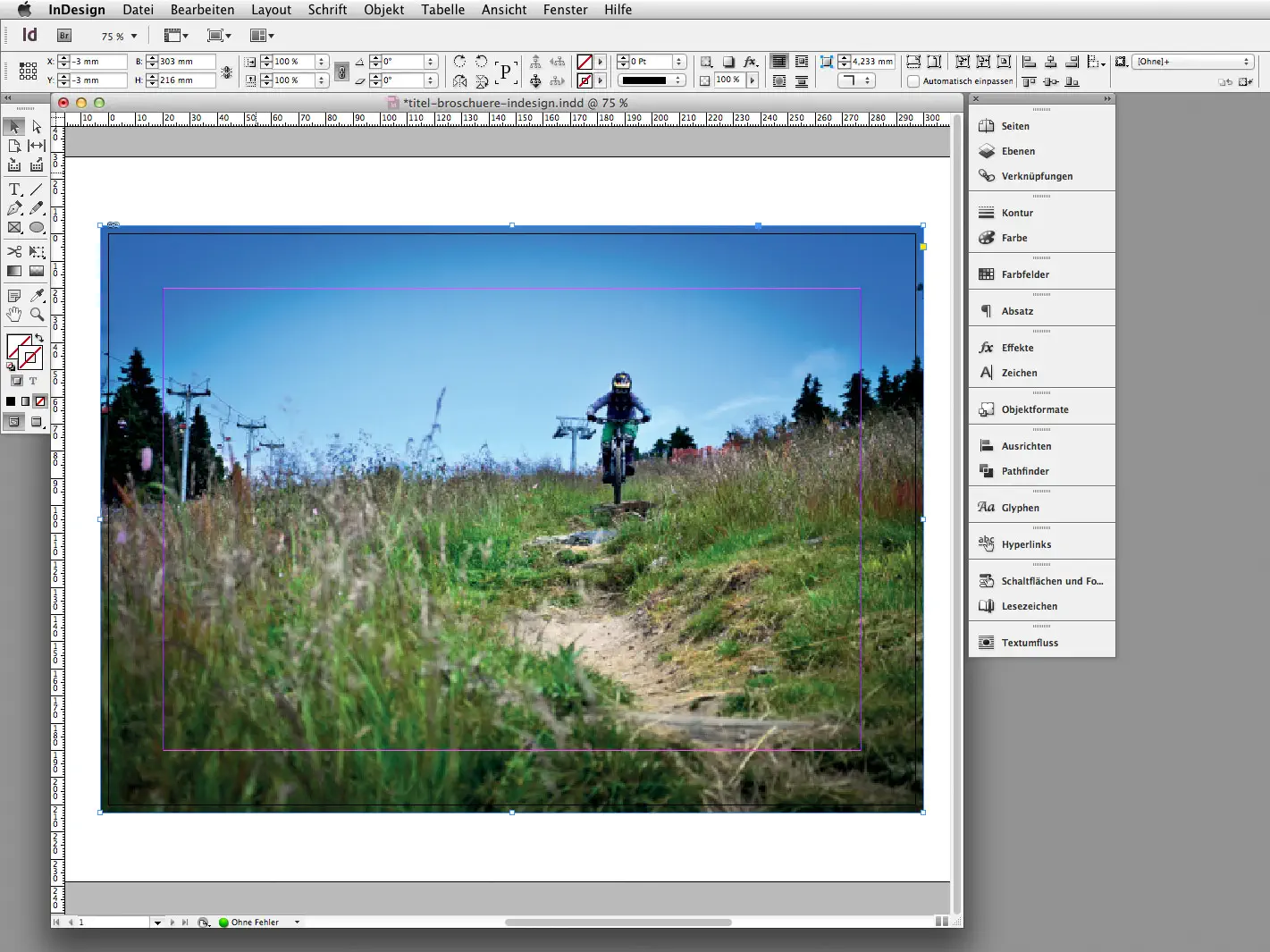The width and height of the screenshot is (1270, 952).
Task: Open the Hyperlinks panel
Action: tap(1024, 543)
